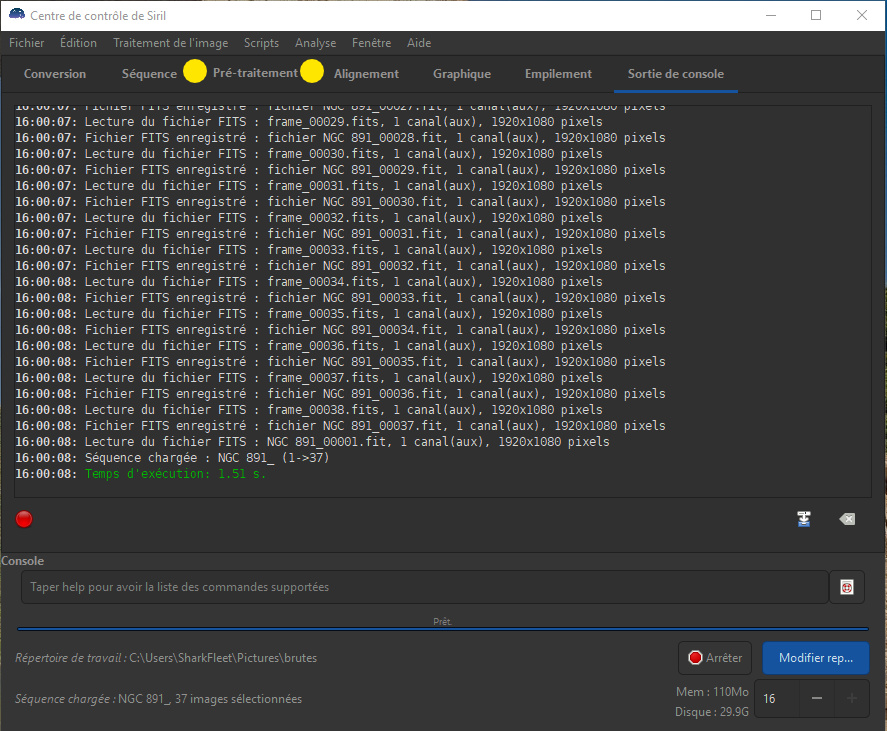Decrease thread count with minus button
Image resolution: width=887 pixels, height=731 pixels.
[817, 697]
